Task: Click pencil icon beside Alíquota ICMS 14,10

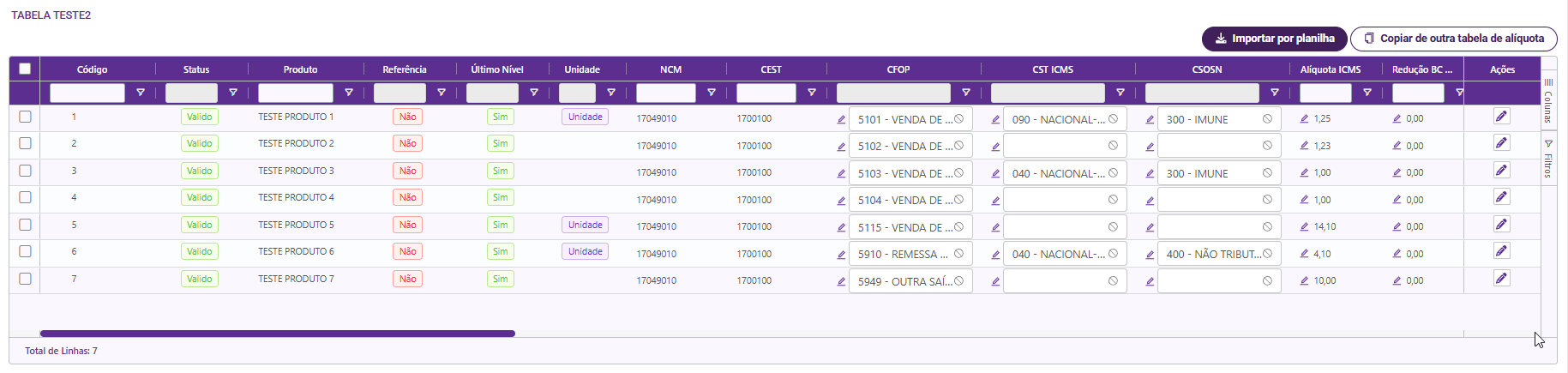Action: (x=1304, y=227)
